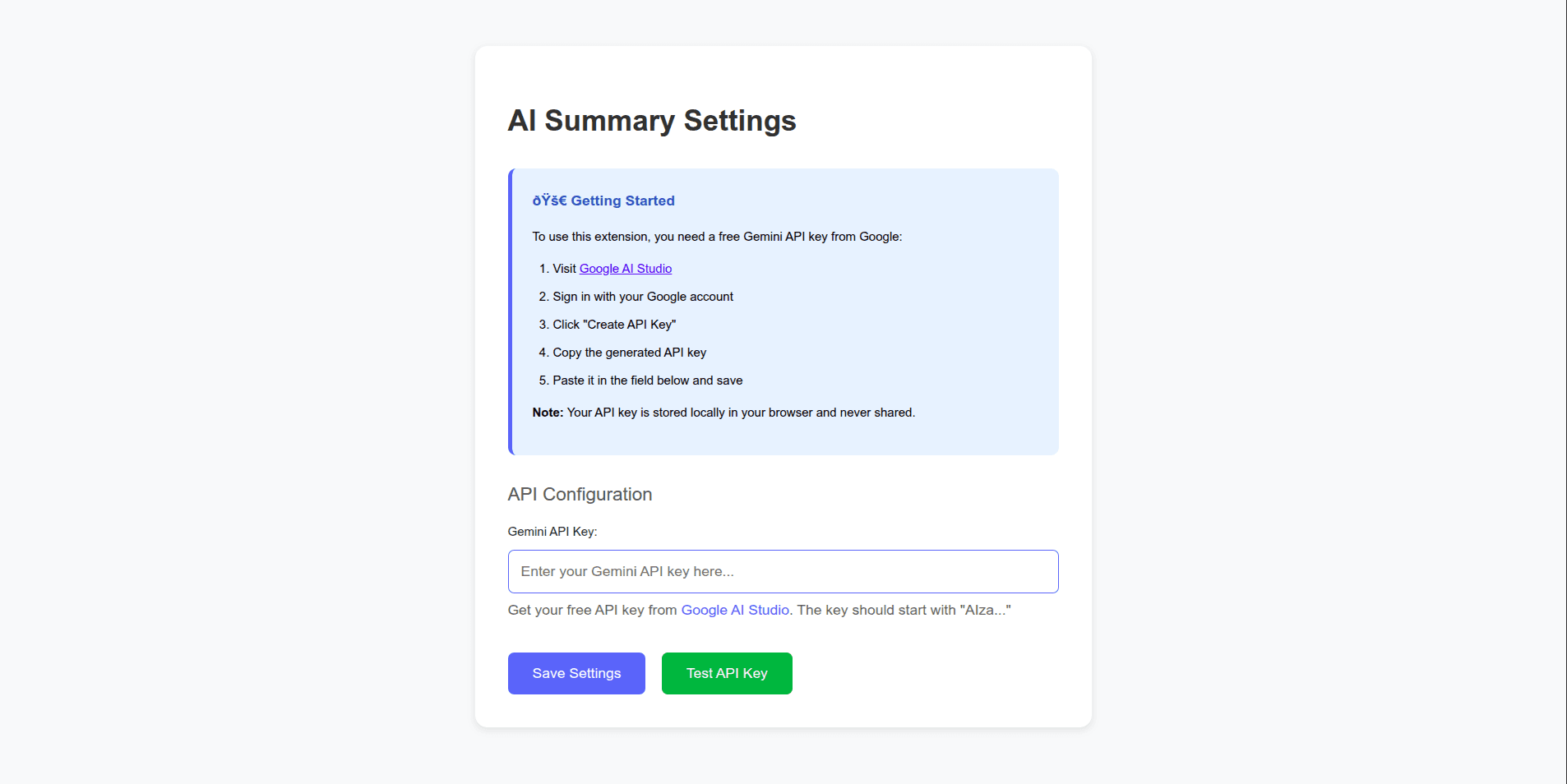
Task: Click the bold "Note:" label
Action: [x=548, y=413]
